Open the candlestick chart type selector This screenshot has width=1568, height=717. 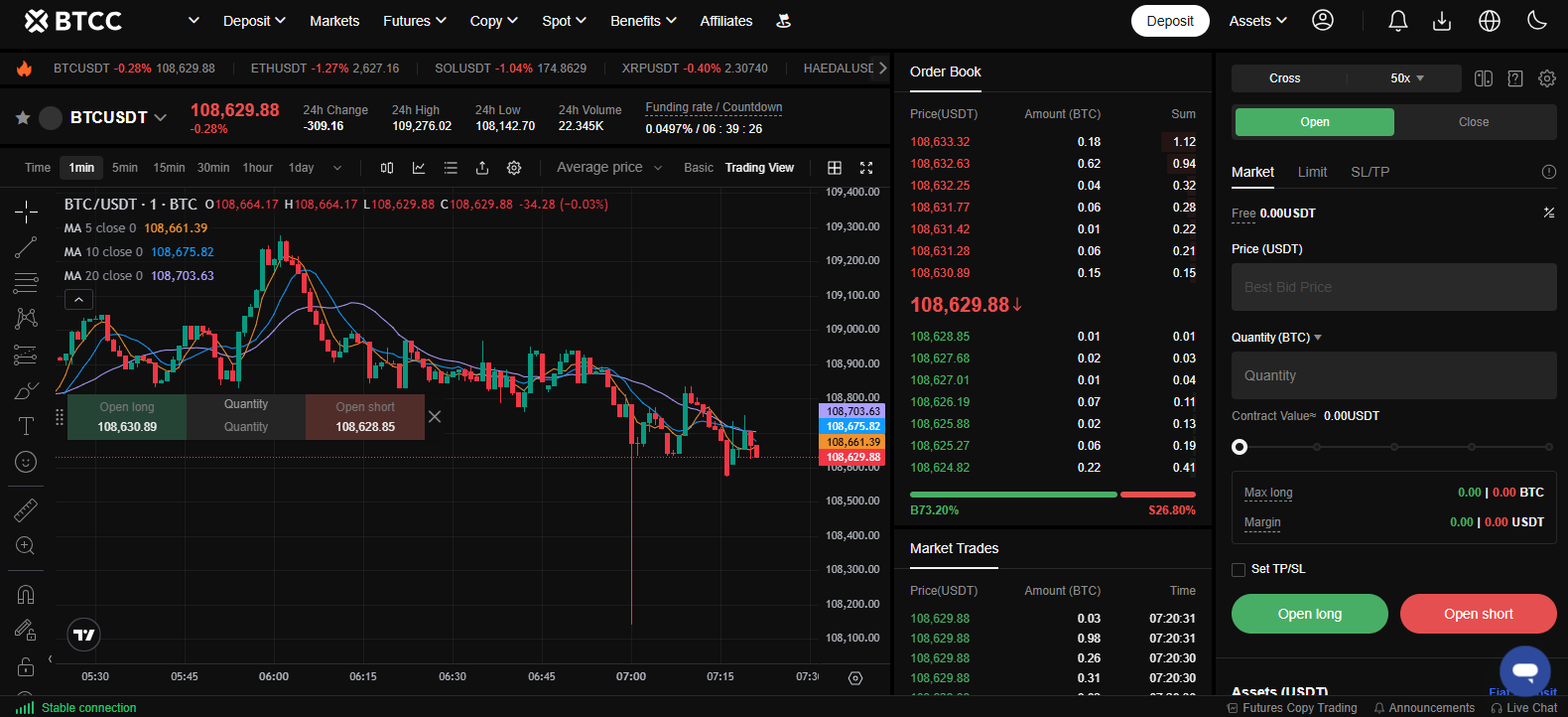tap(387, 168)
